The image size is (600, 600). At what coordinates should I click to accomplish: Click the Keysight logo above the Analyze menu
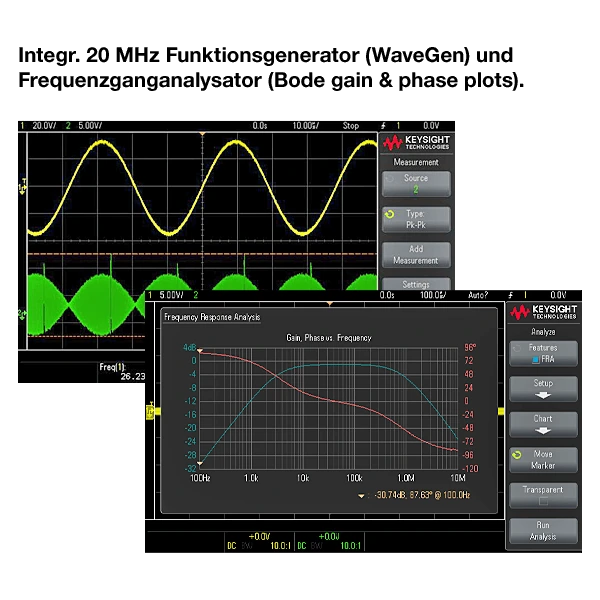(x=543, y=312)
